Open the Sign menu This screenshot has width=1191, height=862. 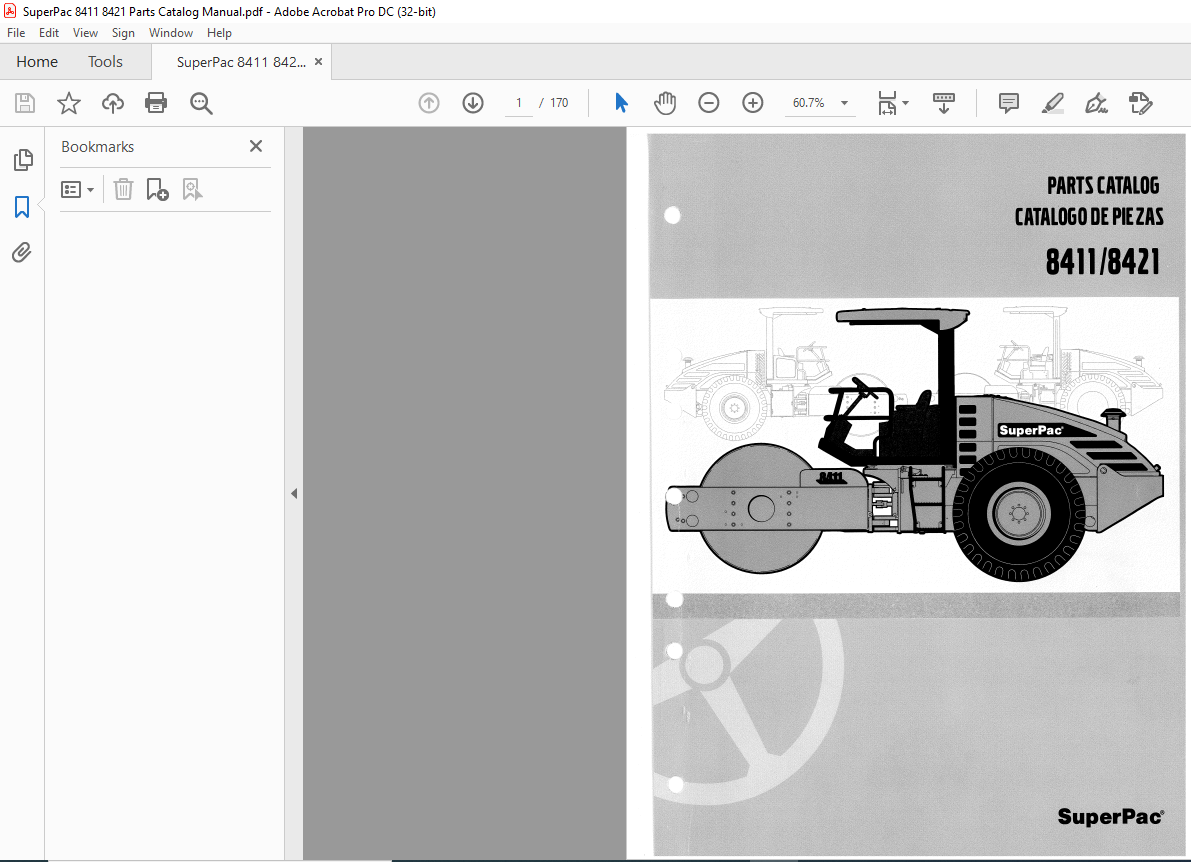click(123, 33)
